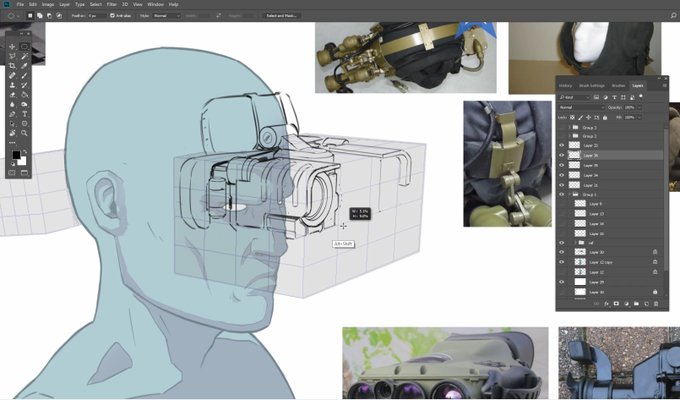Open the Kind filter dropdown
Screen dimensions: 680x400
click(x=575, y=98)
